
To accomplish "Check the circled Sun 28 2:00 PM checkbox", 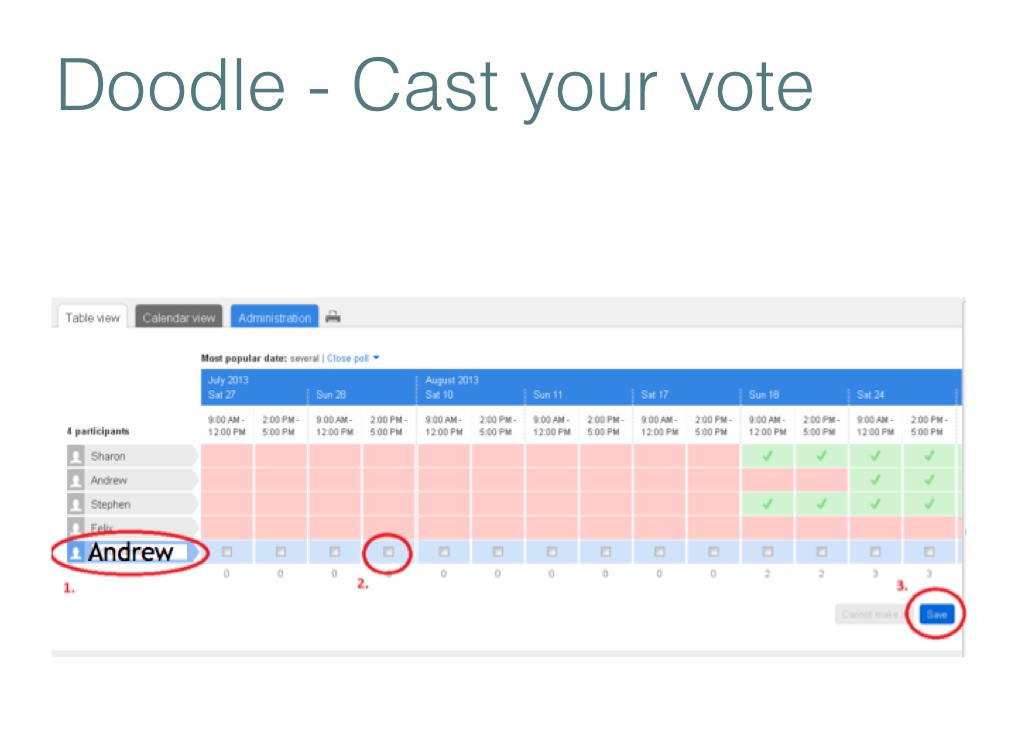I will 389,551.
